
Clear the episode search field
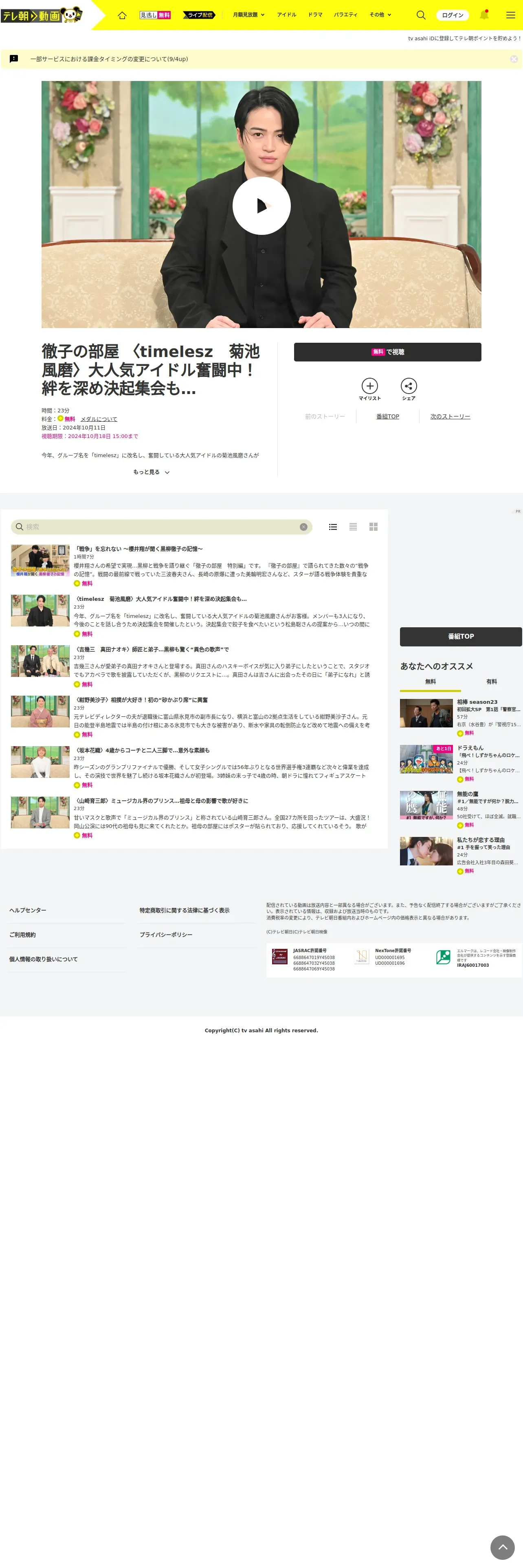[x=303, y=527]
